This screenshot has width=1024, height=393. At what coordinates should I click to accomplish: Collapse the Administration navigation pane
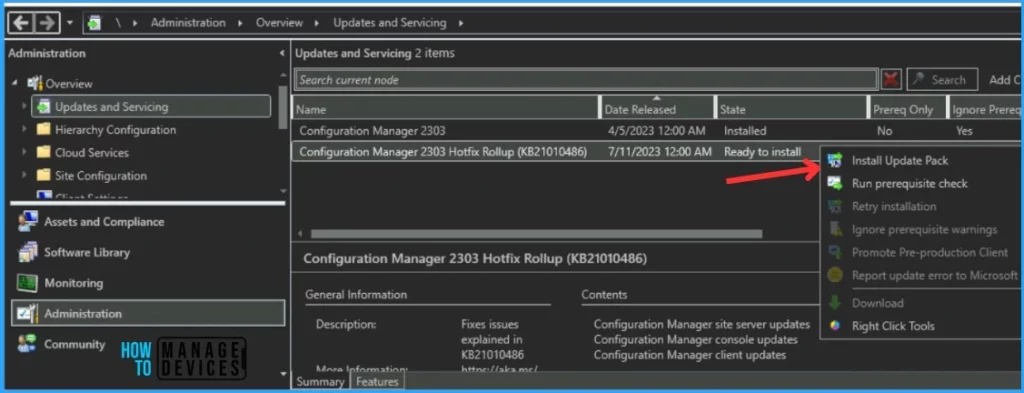pyautogui.click(x=281, y=54)
